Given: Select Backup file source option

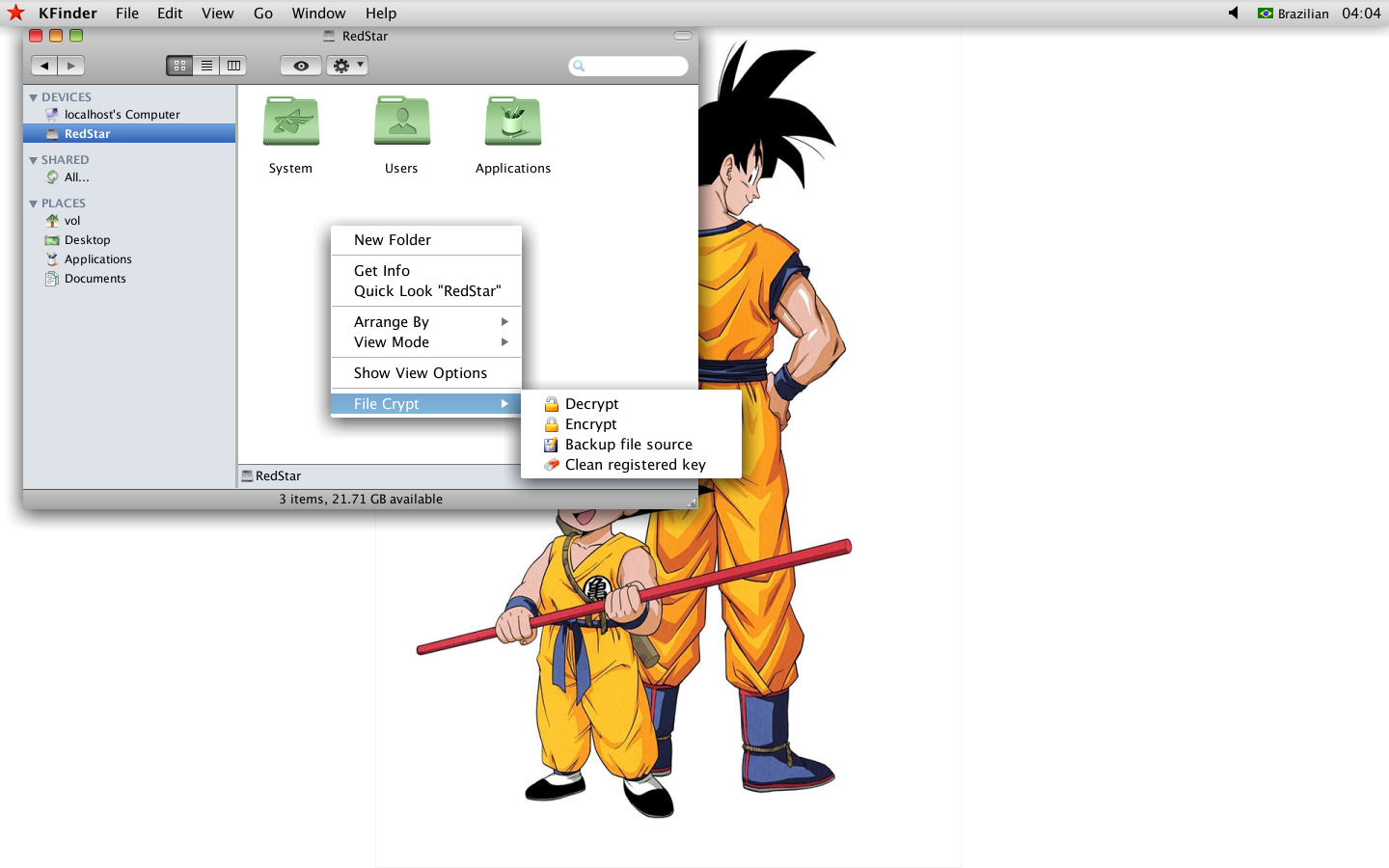Looking at the screenshot, I should [631, 445].
